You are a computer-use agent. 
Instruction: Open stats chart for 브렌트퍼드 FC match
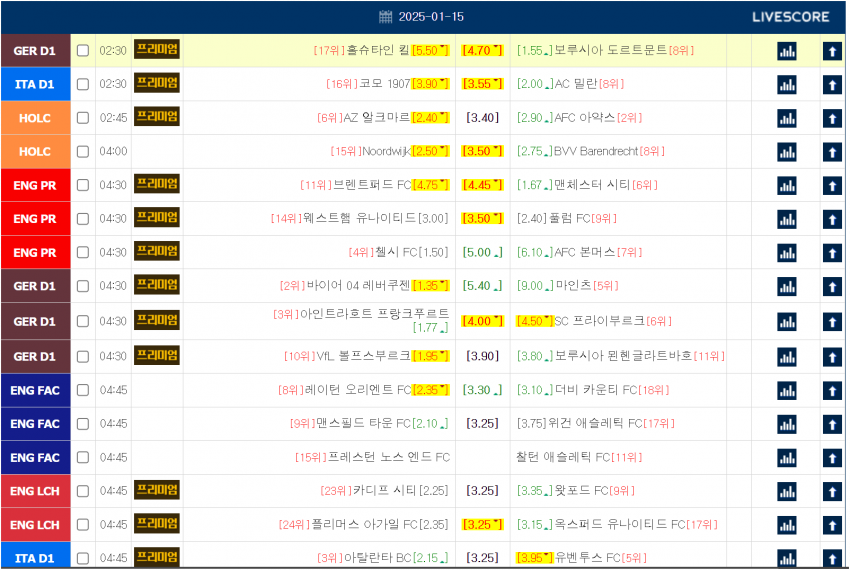click(787, 186)
